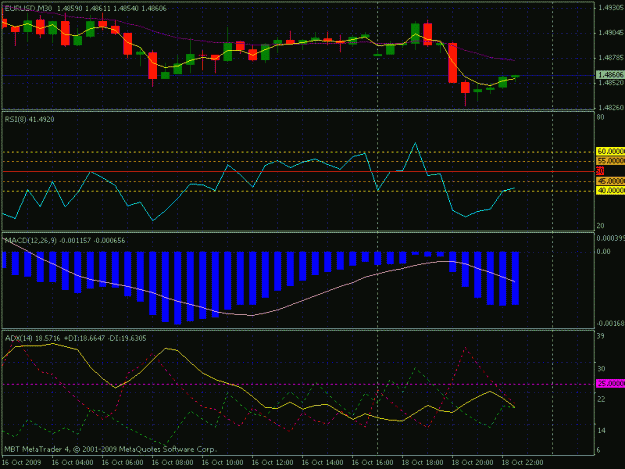Click the 16 Oct 12:00 time label
This screenshot has width=625, height=469.
pyautogui.click(x=273, y=463)
